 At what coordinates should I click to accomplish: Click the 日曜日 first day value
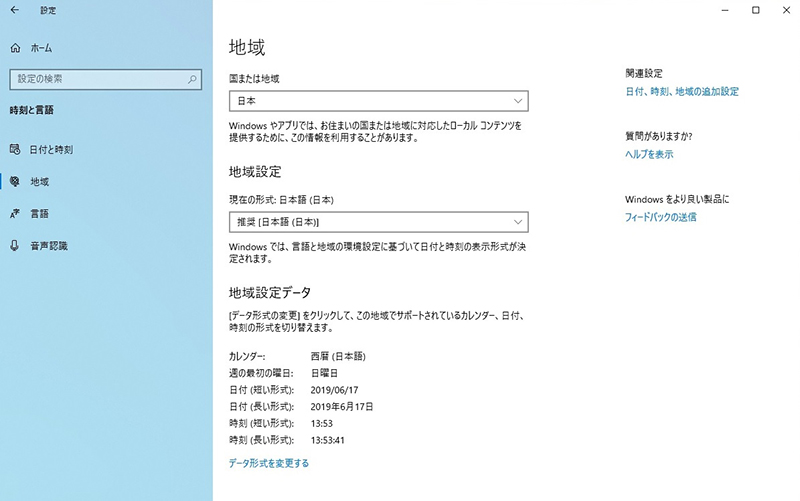324,373
